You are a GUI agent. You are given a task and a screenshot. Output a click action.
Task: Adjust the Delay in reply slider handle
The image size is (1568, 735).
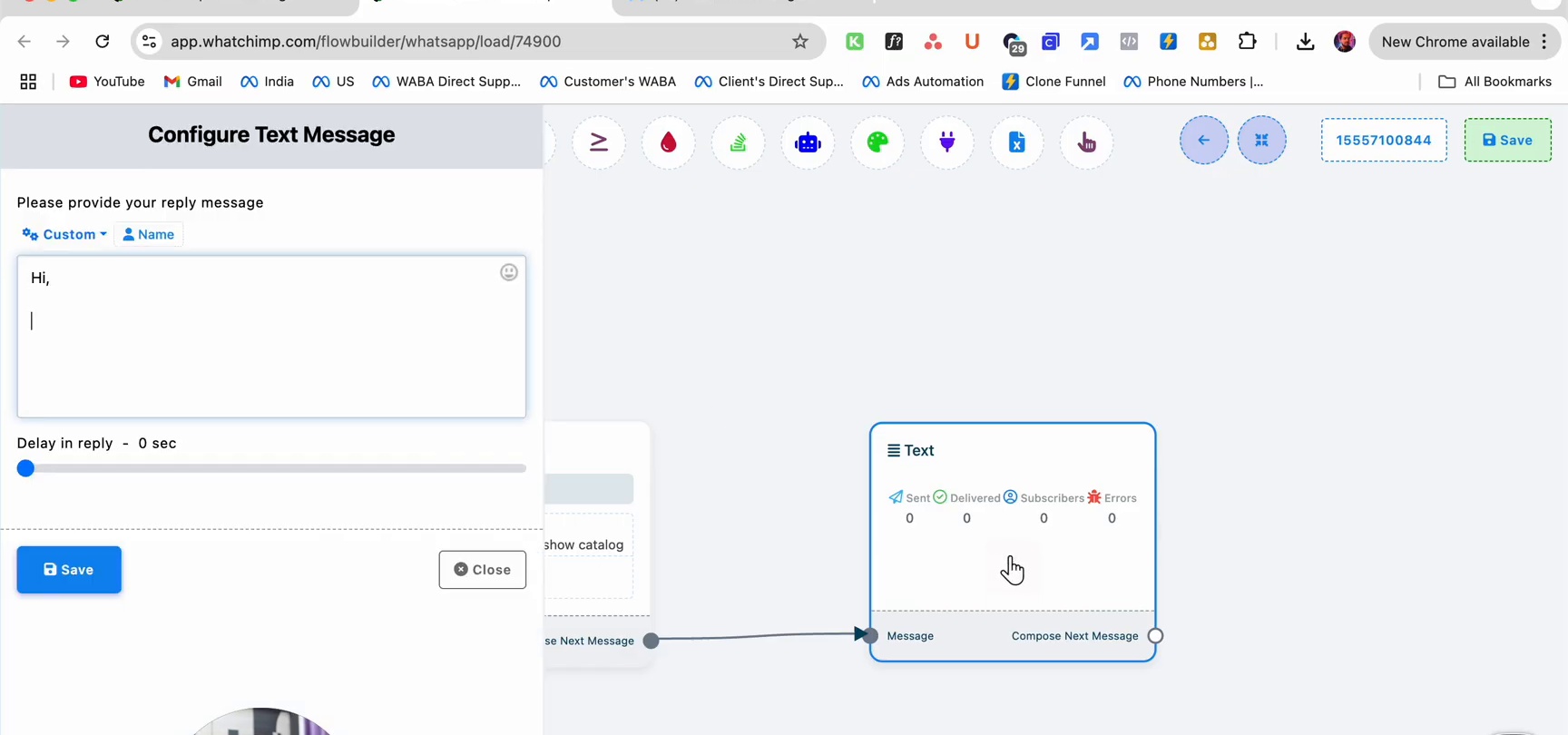[25, 468]
